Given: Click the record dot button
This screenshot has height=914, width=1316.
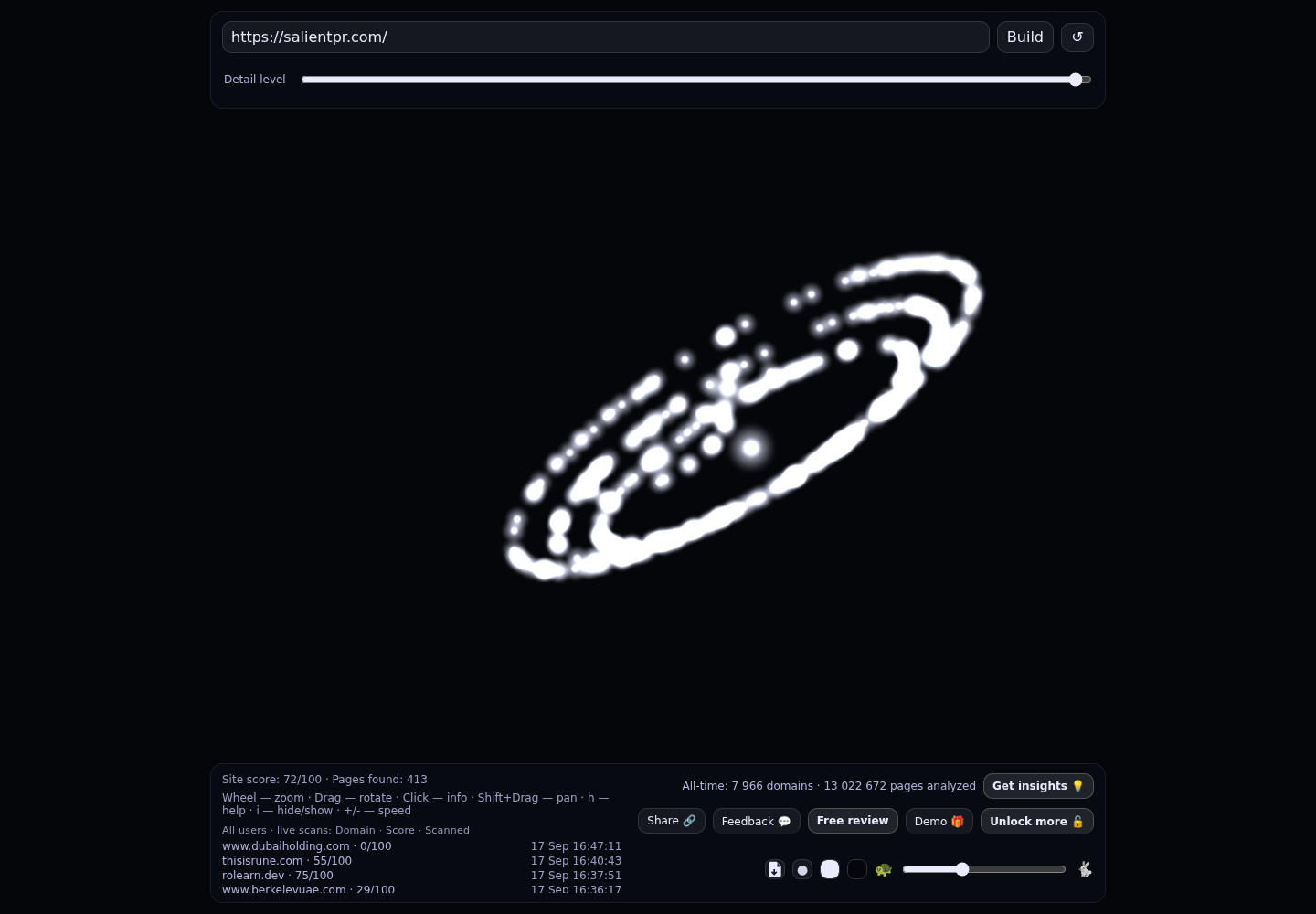Looking at the screenshot, I should pos(802,869).
